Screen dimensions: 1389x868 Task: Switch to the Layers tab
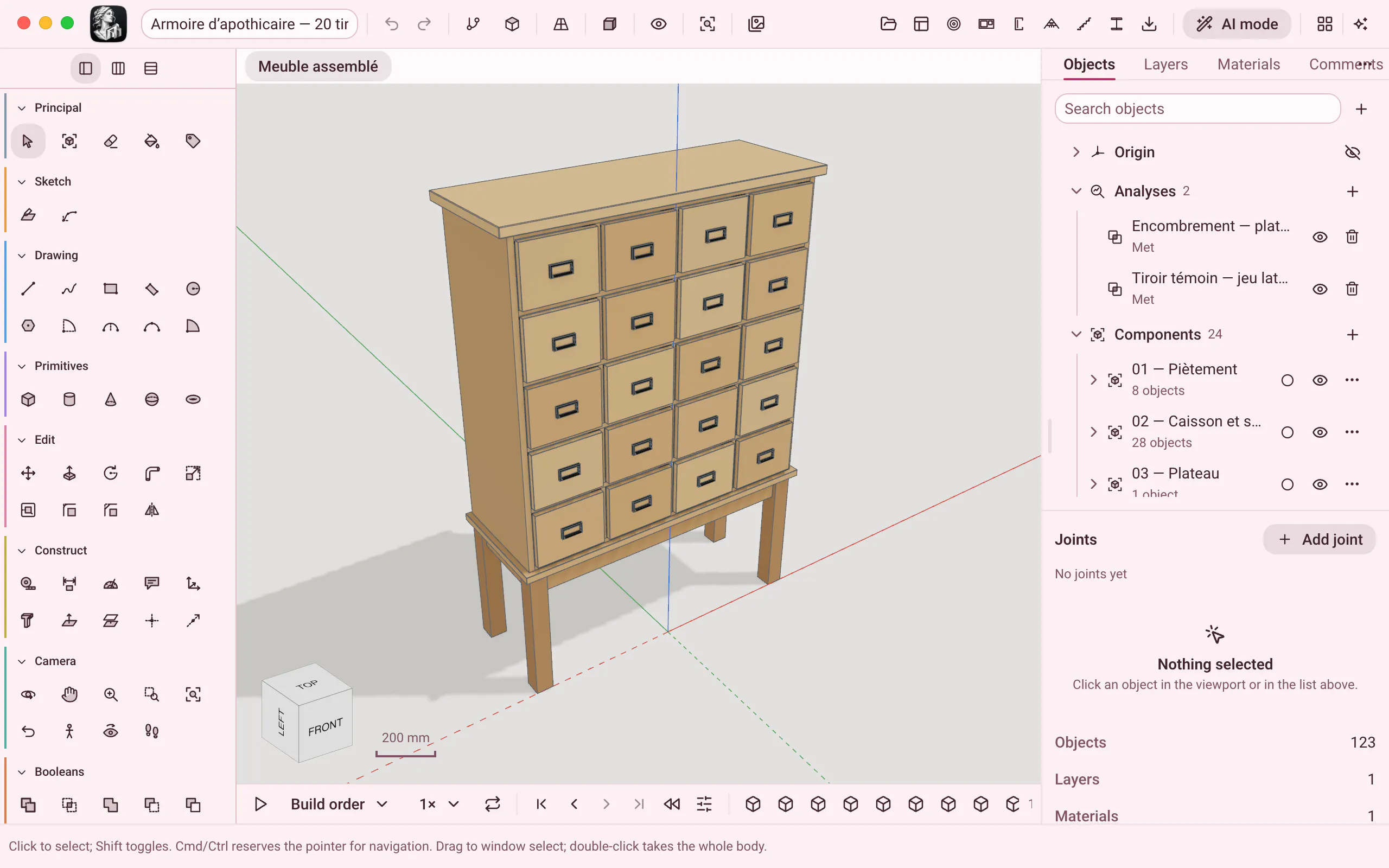(x=1165, y=65)
